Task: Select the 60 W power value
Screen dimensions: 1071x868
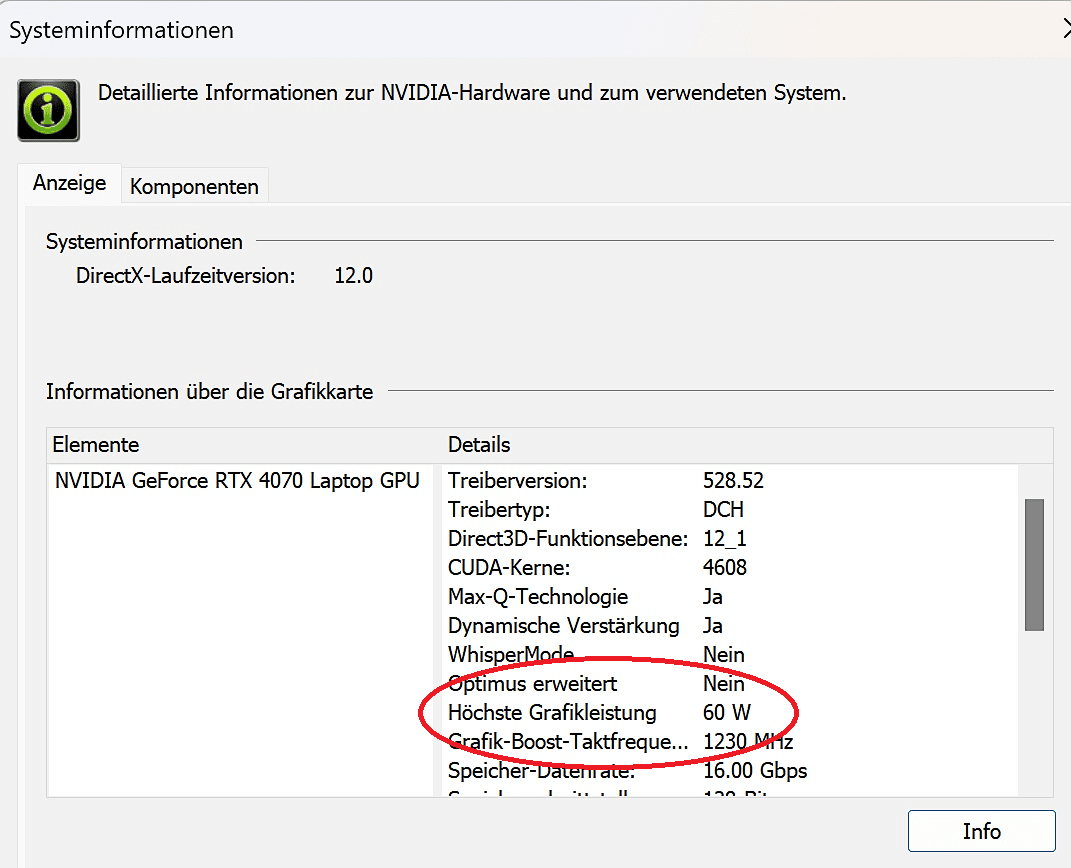Action: (x=727, y=712)
